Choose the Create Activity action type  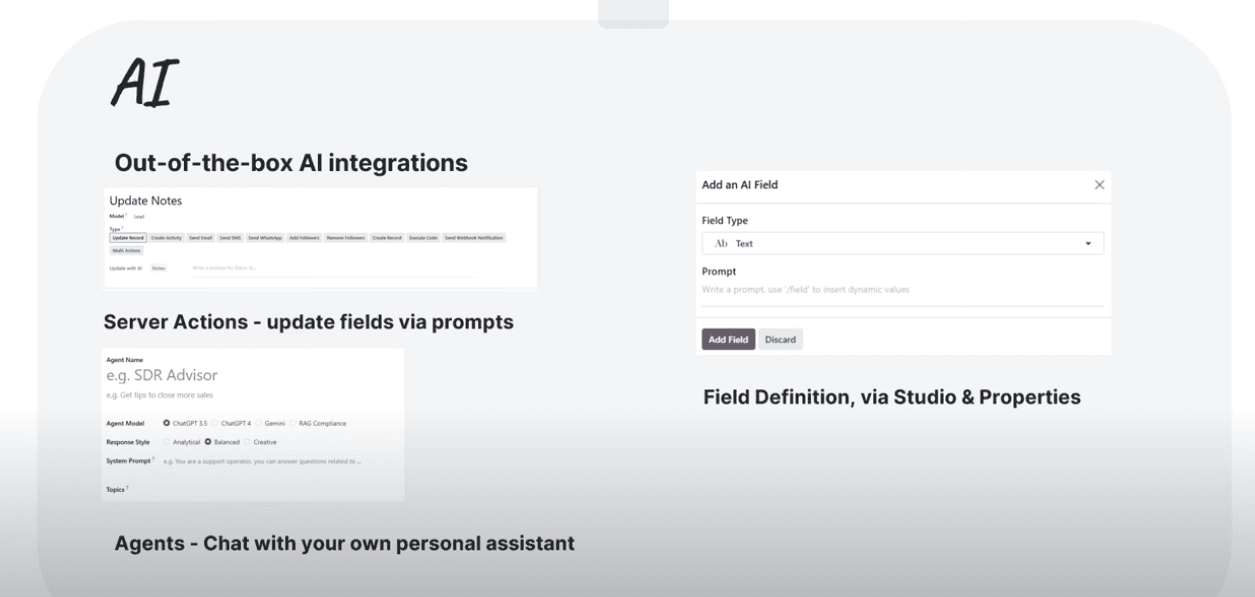pyautogui.click(x=166, y=238)
